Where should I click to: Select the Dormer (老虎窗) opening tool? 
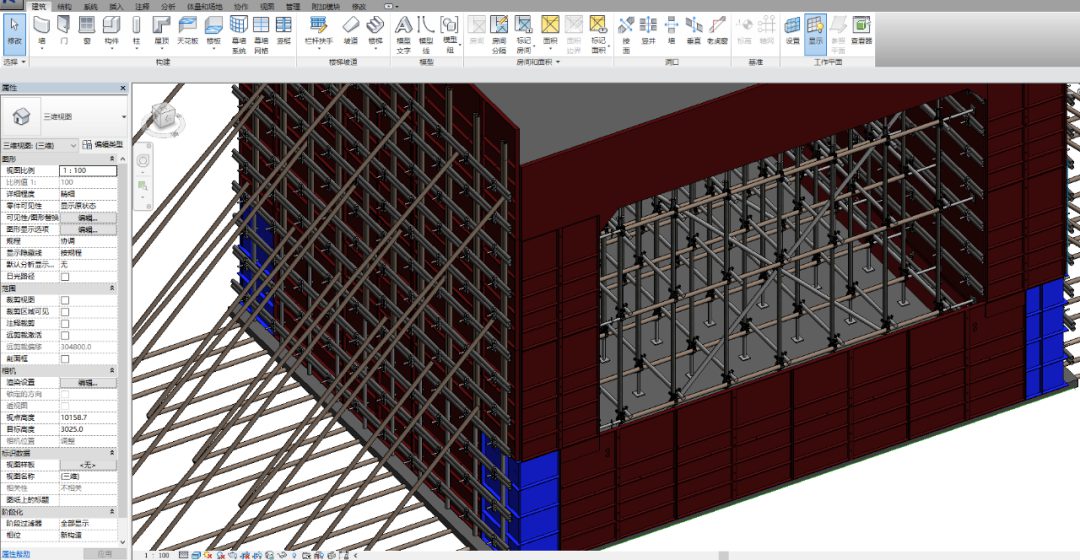click(717, 31)
